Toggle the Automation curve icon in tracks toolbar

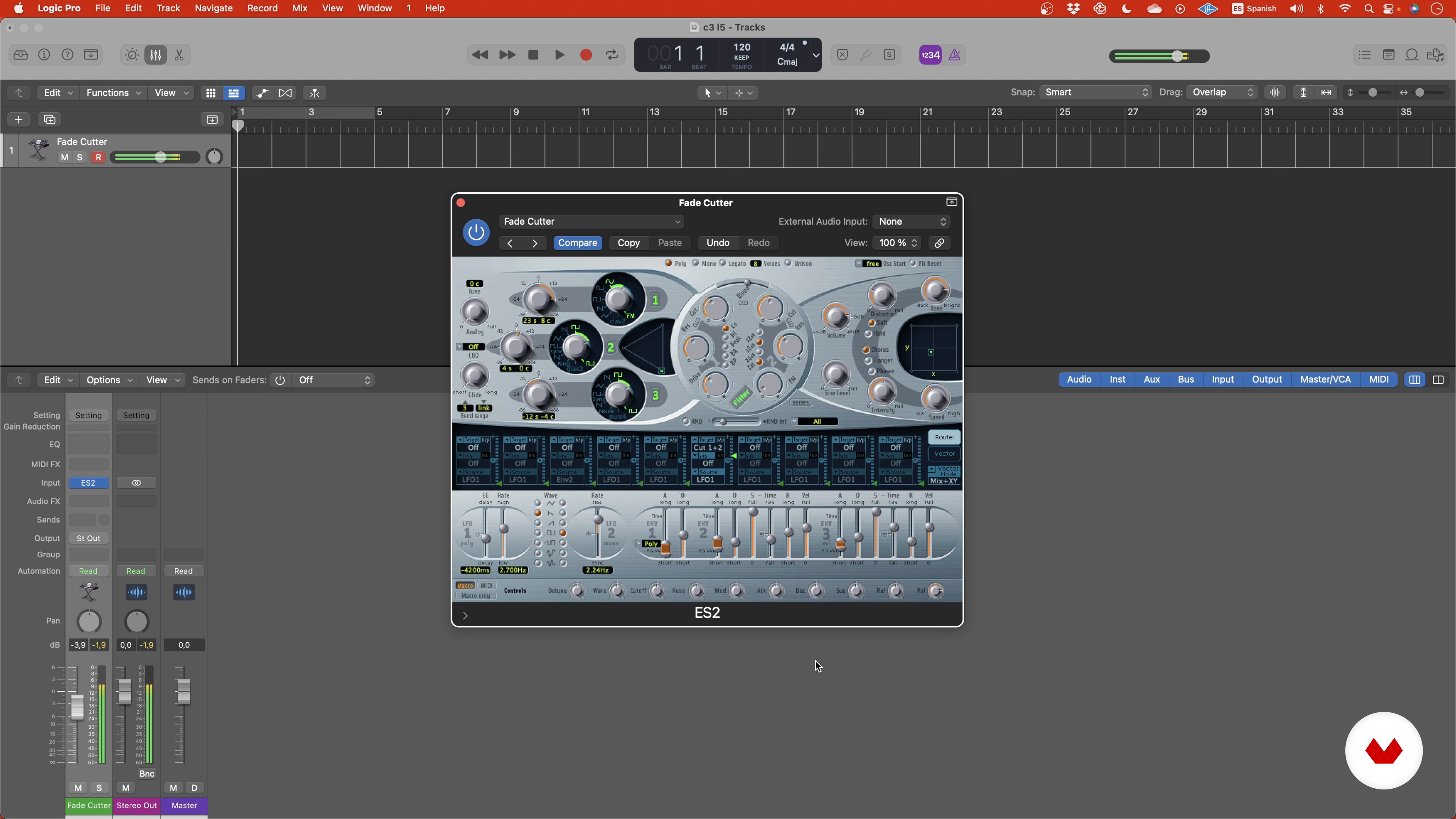point(262,93)
